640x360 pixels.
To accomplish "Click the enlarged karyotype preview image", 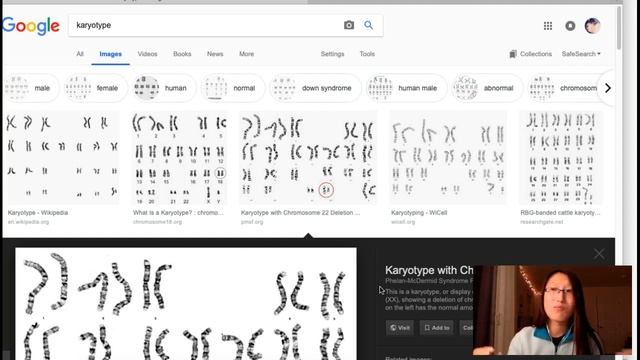I will click(186, 304).
